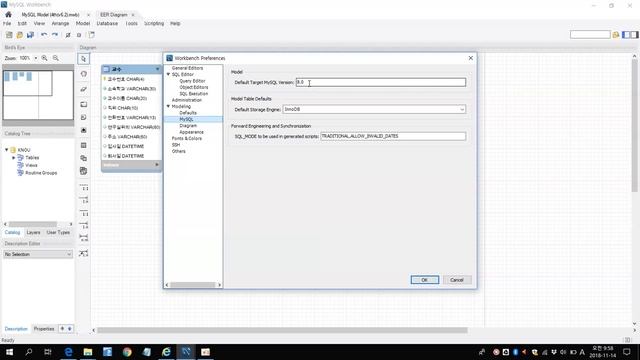Switch to the MySQL Model tab
The image size is (640, 360).
coord(50,15)
